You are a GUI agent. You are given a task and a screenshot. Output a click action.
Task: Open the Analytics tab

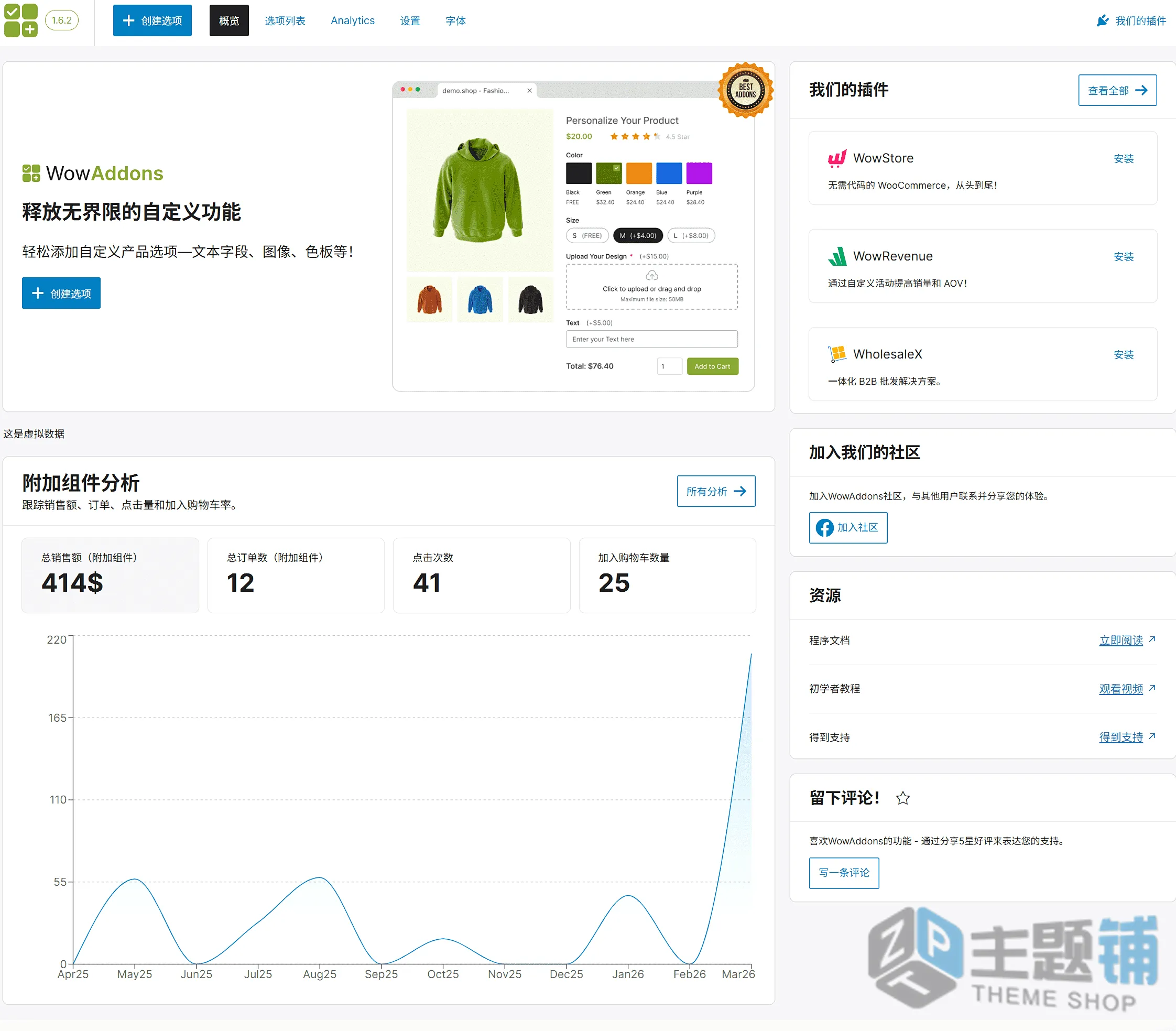(x=353, y=21)
